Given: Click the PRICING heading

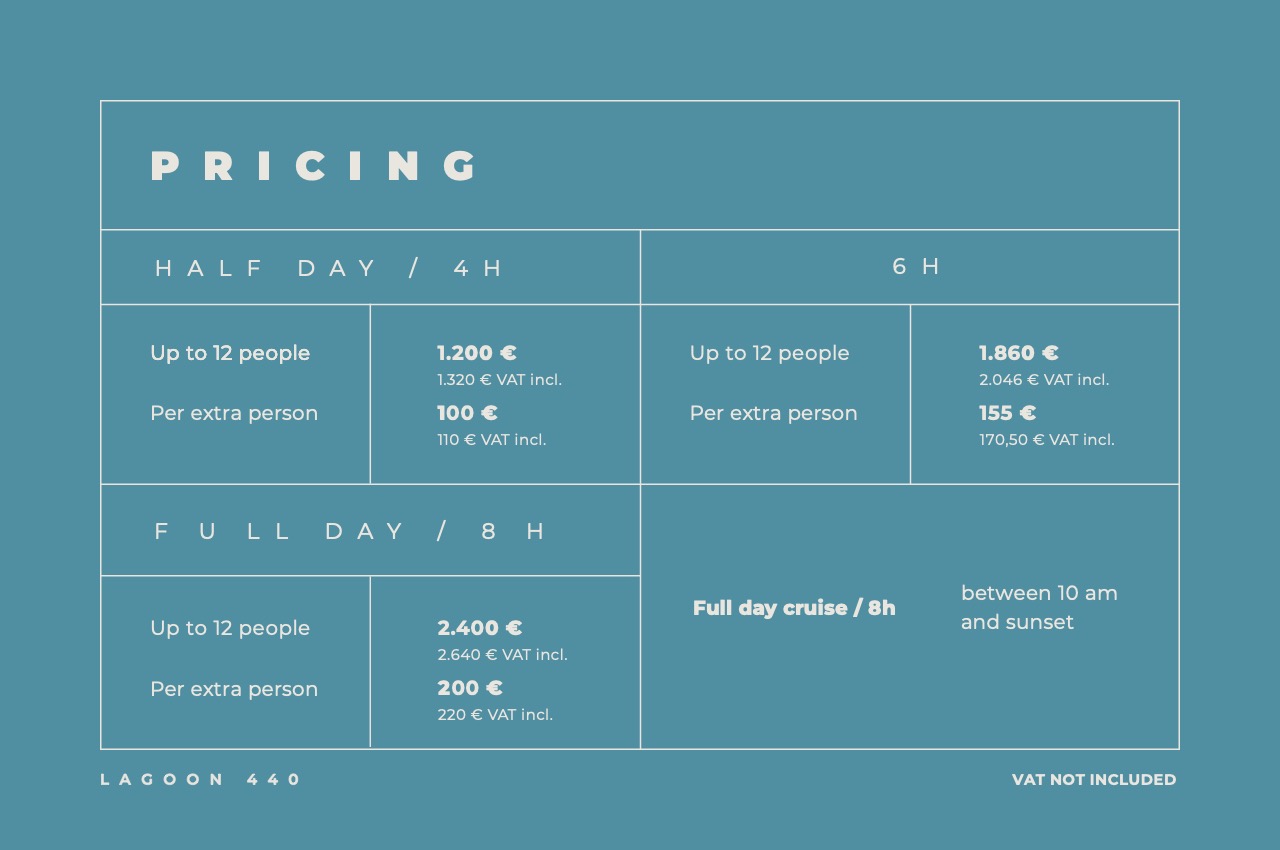Looking at the screenshot, I should pyautogui.click(x=315, y=166).
